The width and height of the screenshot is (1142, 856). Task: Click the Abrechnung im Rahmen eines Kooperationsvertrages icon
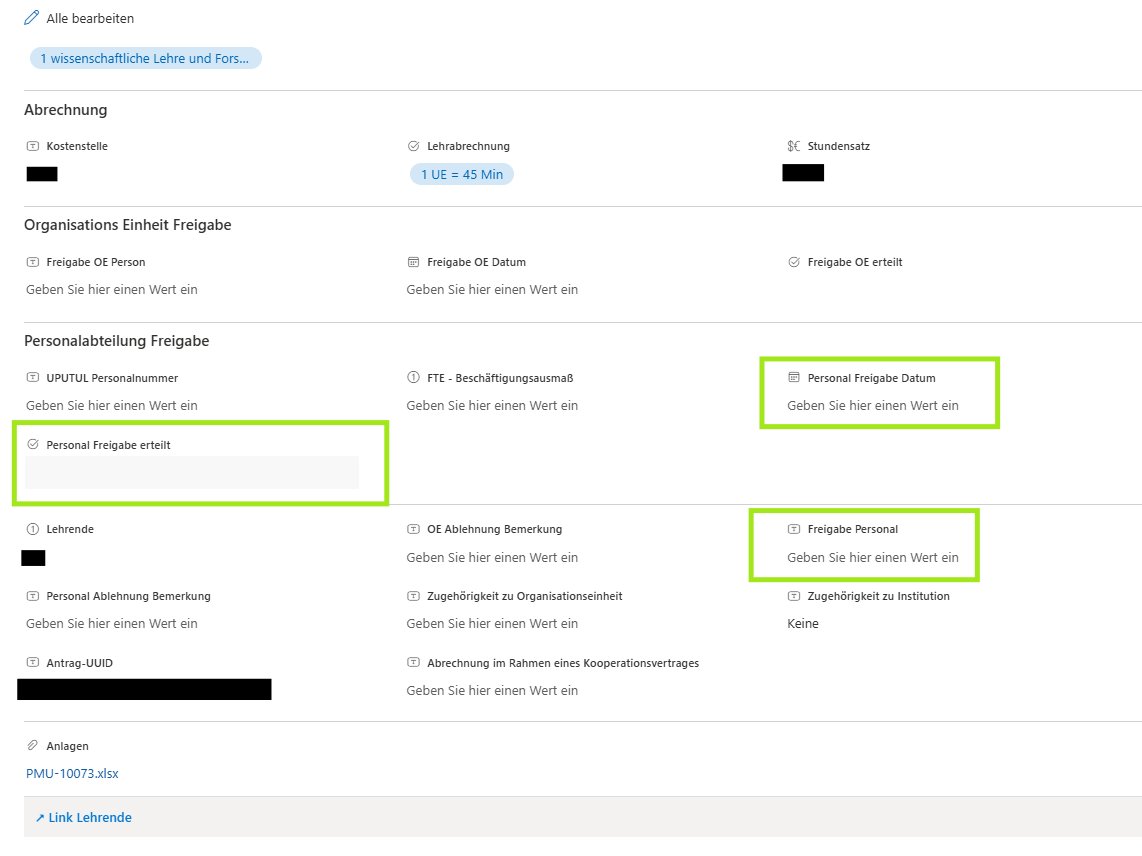(x=414, y=662)
